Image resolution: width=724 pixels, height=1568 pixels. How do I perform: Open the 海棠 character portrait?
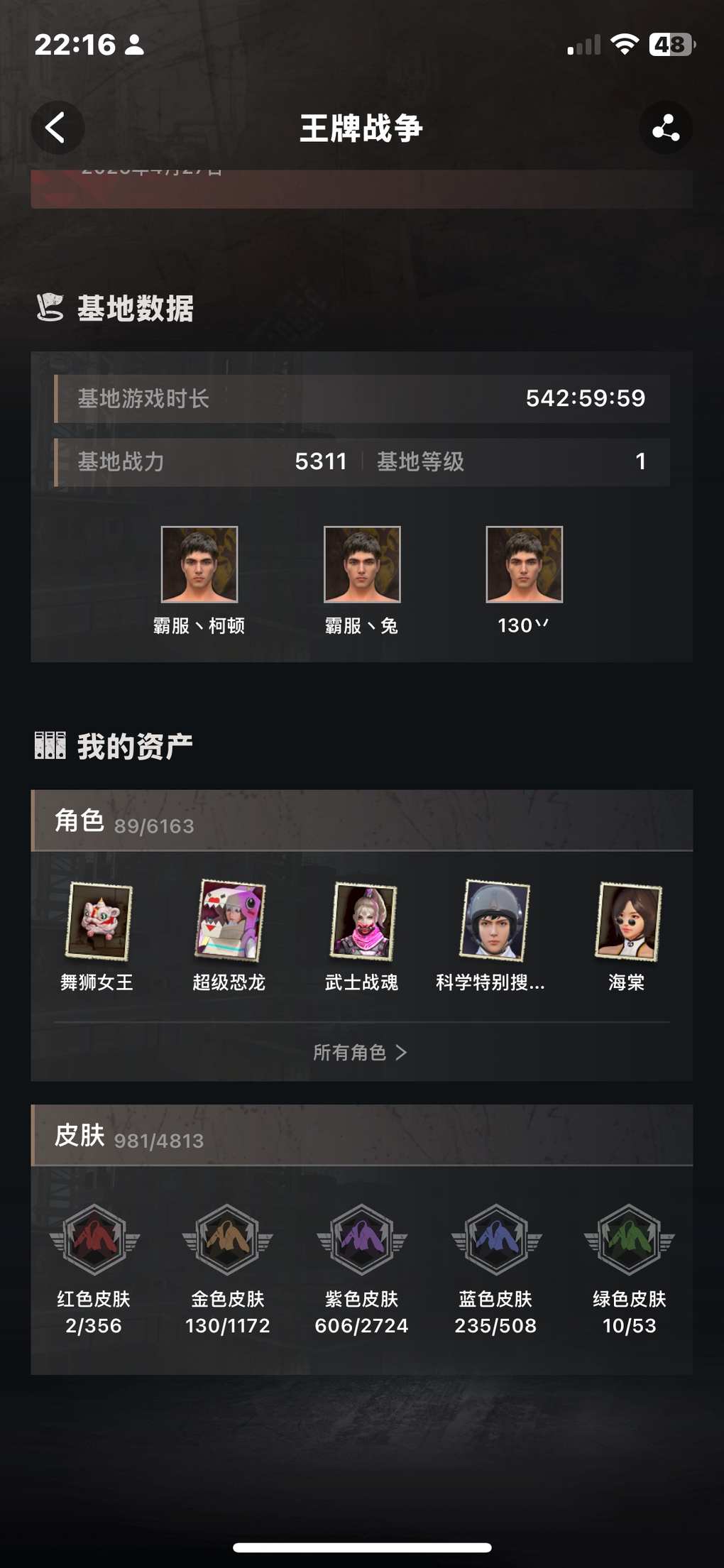pyautogui.click(x=628, y=921)
